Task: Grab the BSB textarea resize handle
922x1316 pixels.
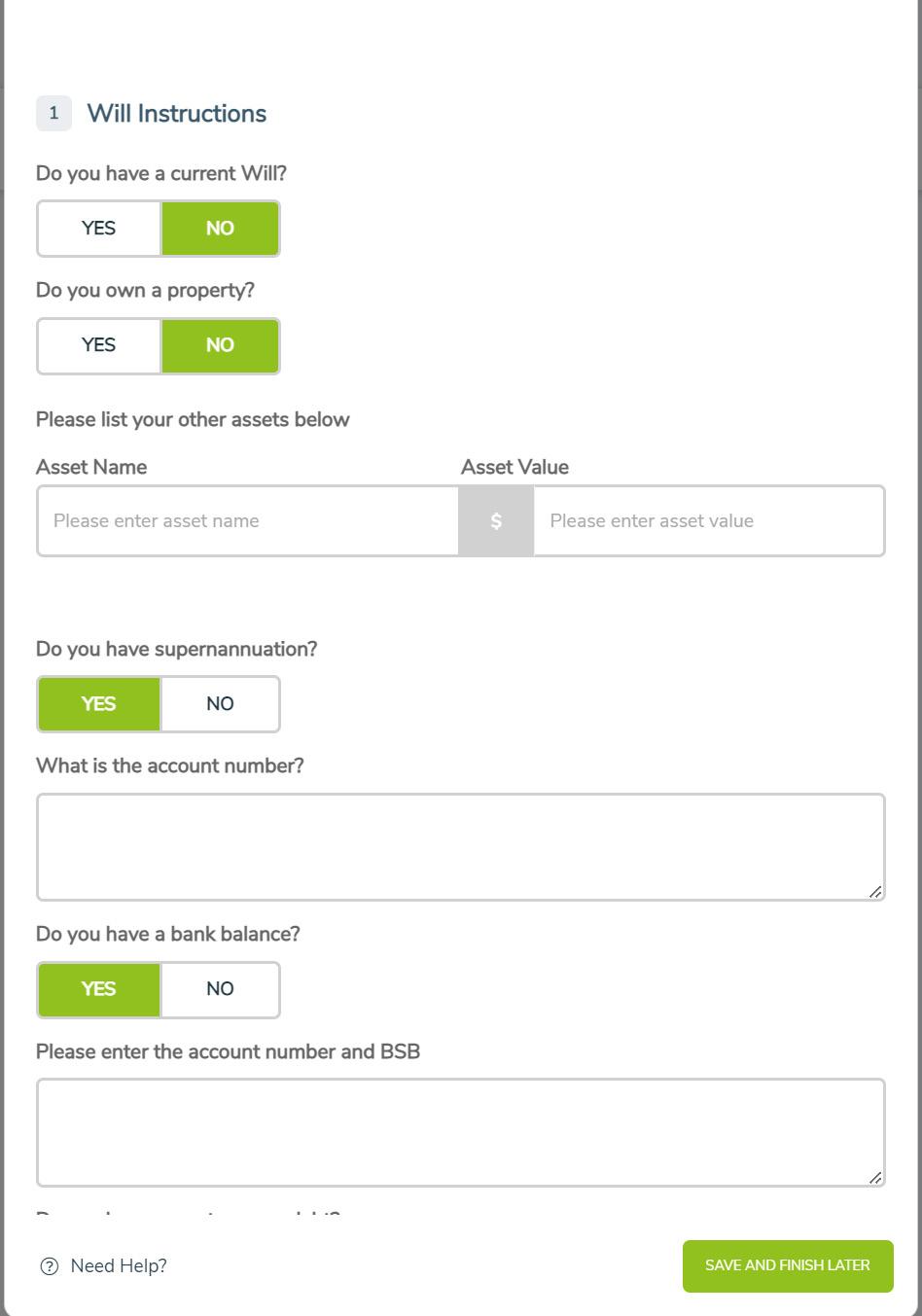Action: 874,1177
